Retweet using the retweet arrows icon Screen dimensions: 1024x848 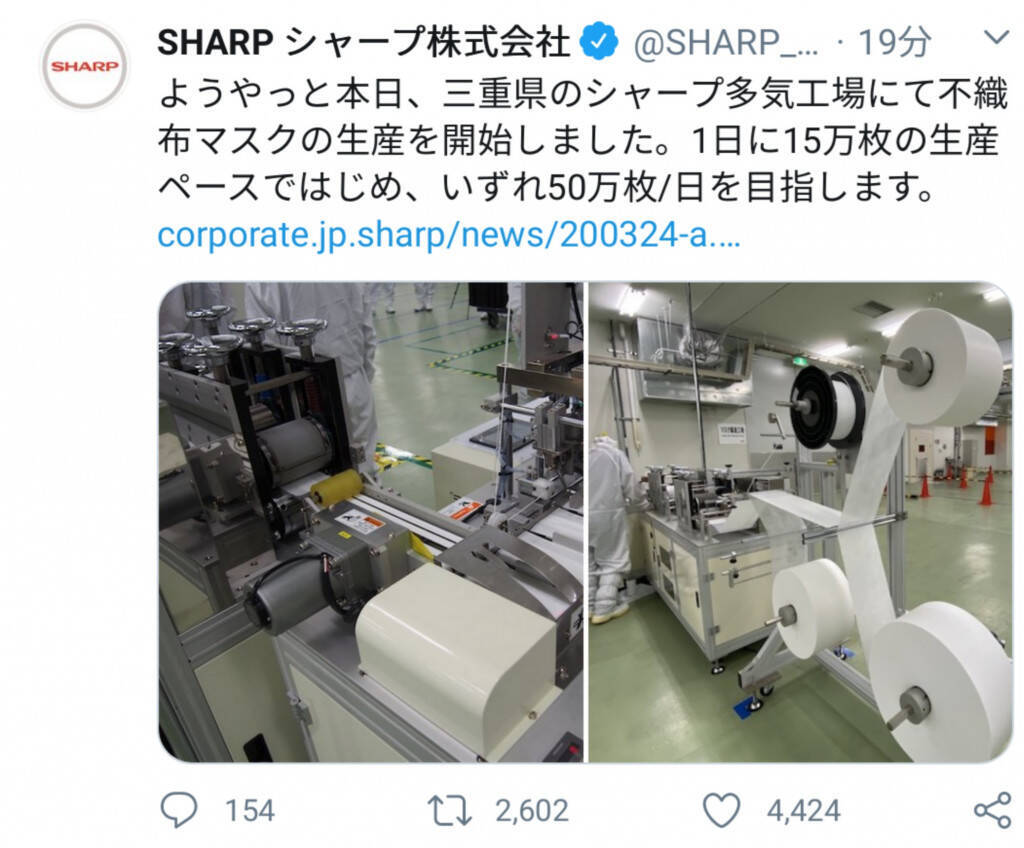449,810
